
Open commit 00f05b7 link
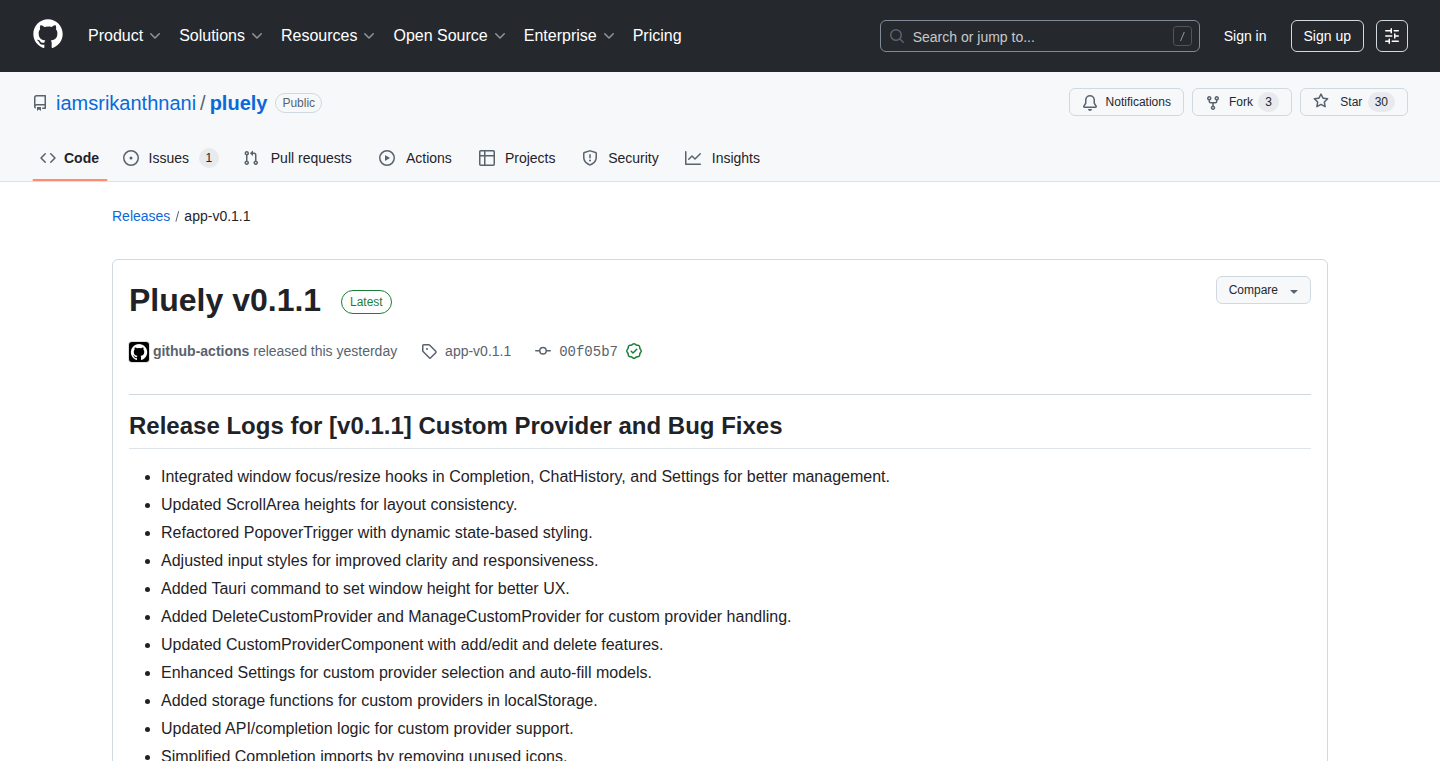coord(588,351)
